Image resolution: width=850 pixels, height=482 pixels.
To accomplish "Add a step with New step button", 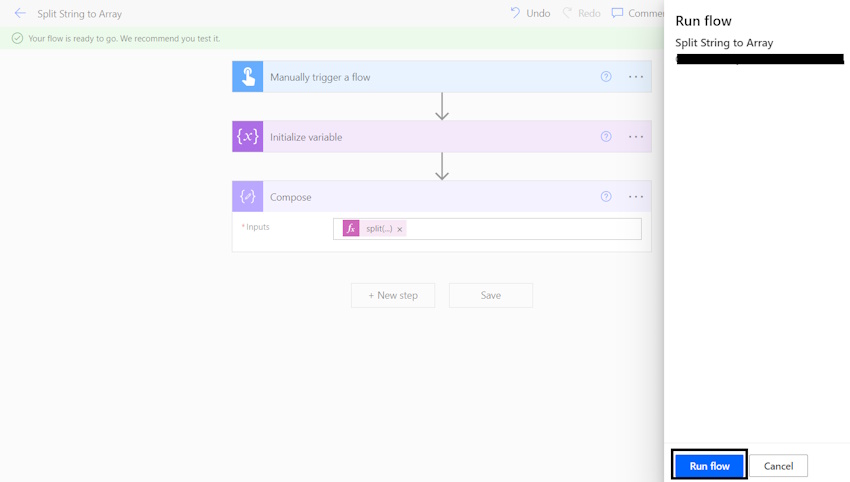I will click(x=393, y=295).
